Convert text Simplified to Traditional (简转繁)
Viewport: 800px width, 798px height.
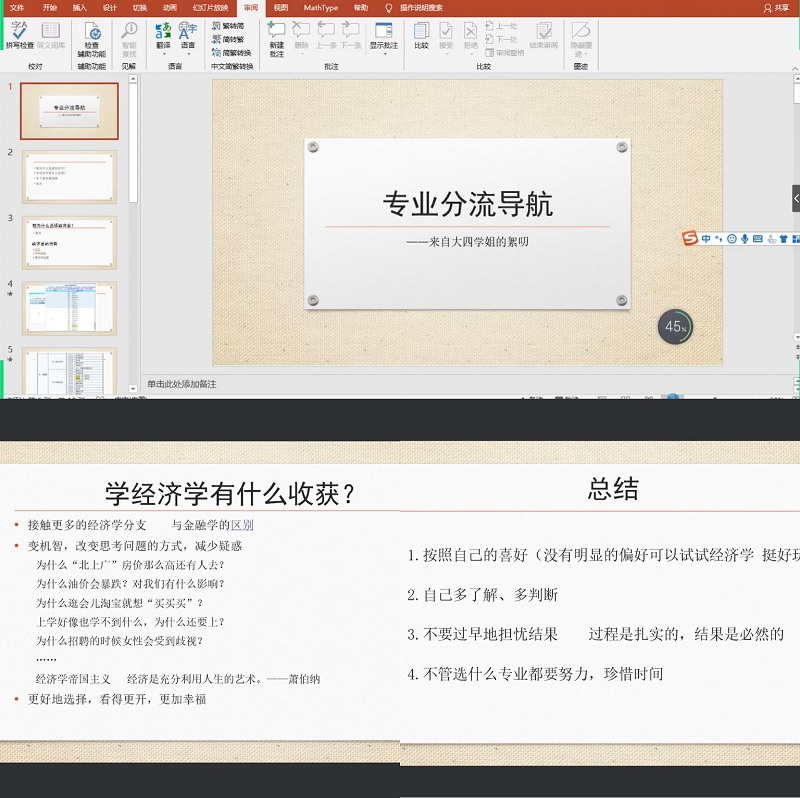(228, 39)
